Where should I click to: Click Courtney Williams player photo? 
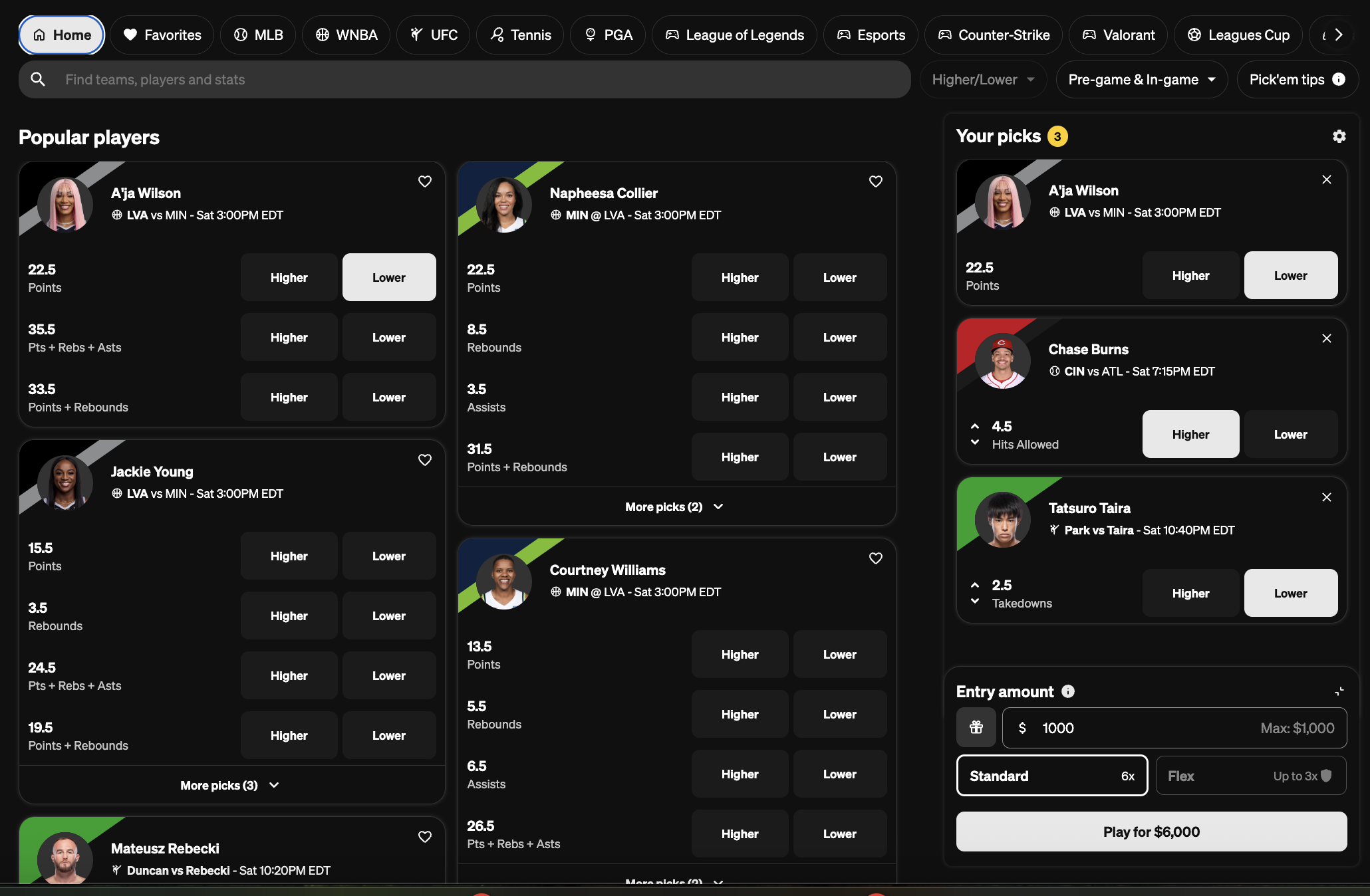[504, 581]
